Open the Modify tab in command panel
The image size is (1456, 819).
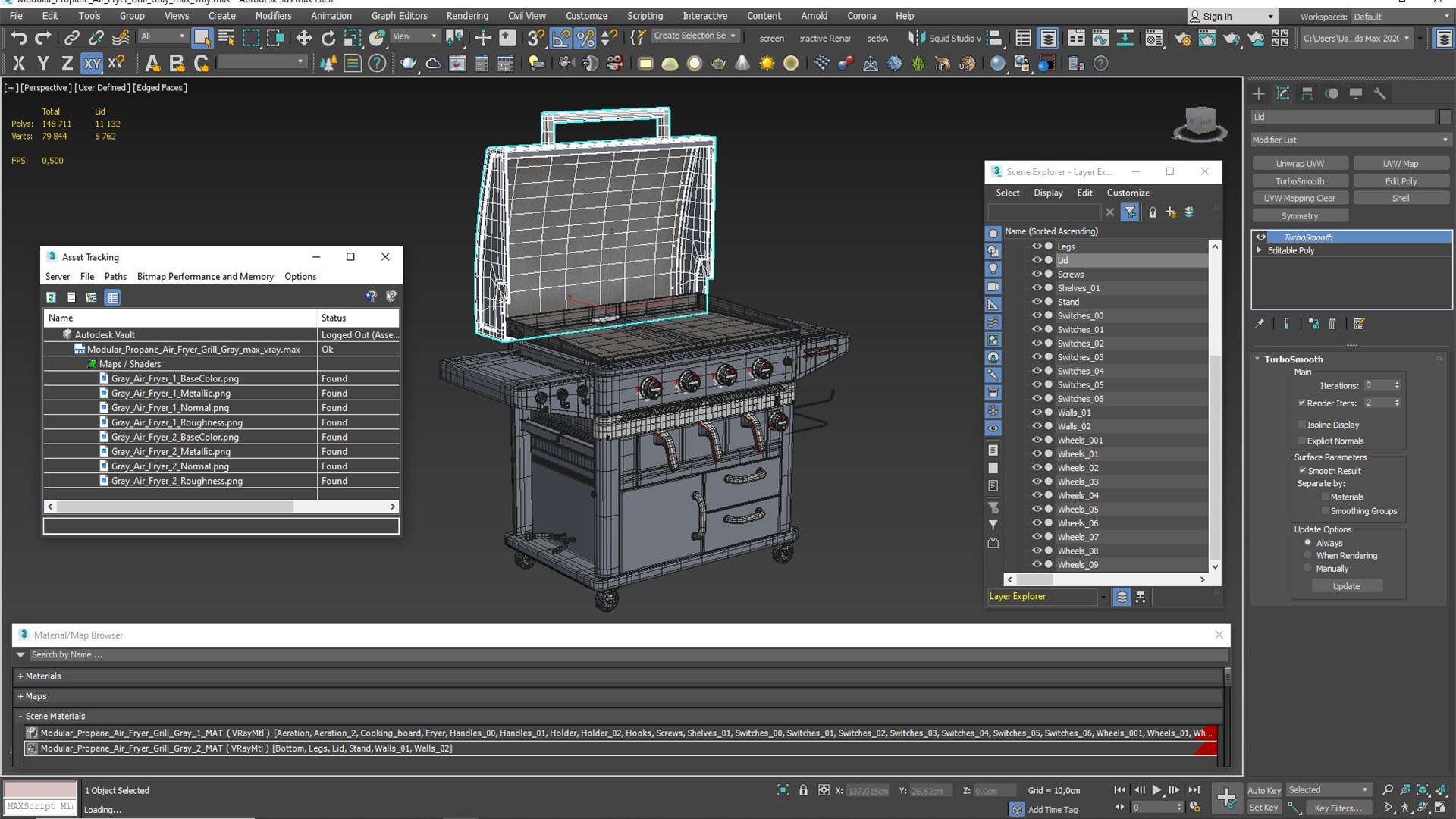pos(1283,93)
